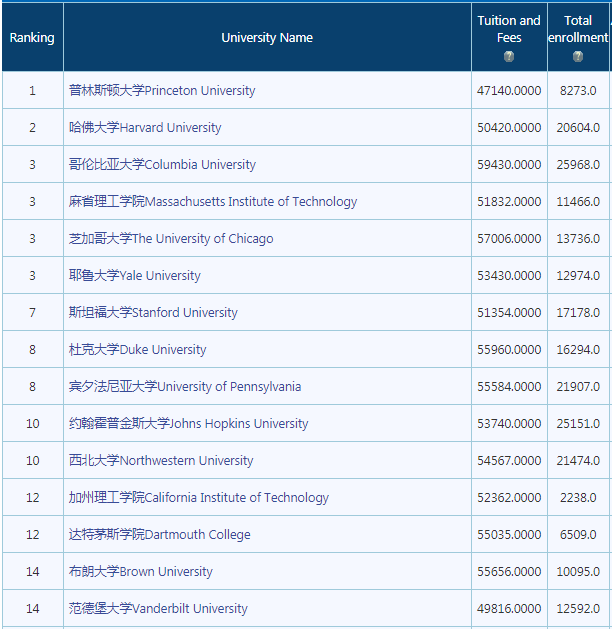612x629 pixels.
Task: Open the University of Pennsylvania link
Action: click(x=184, y=386)
